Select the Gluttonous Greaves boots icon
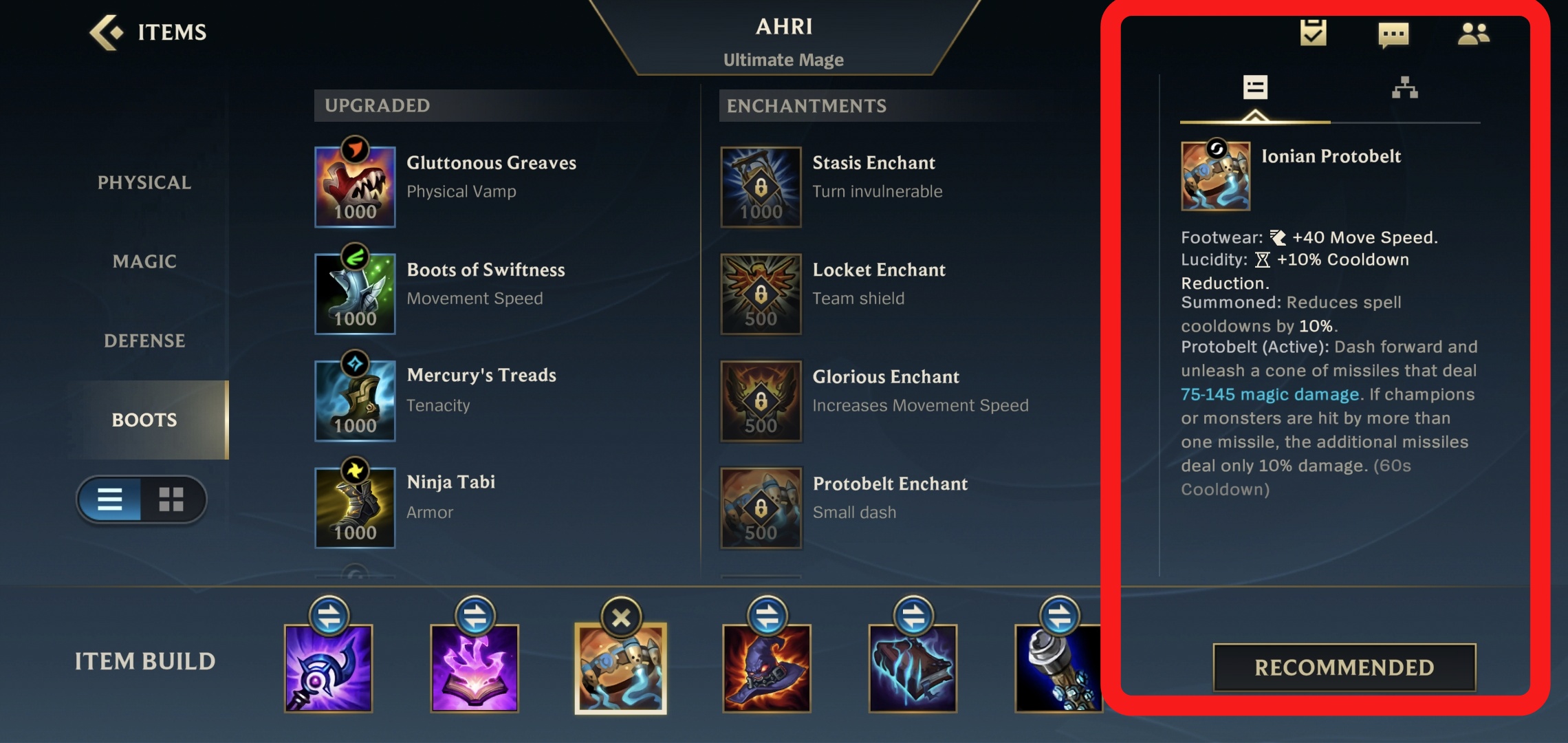 pos(355,186)
